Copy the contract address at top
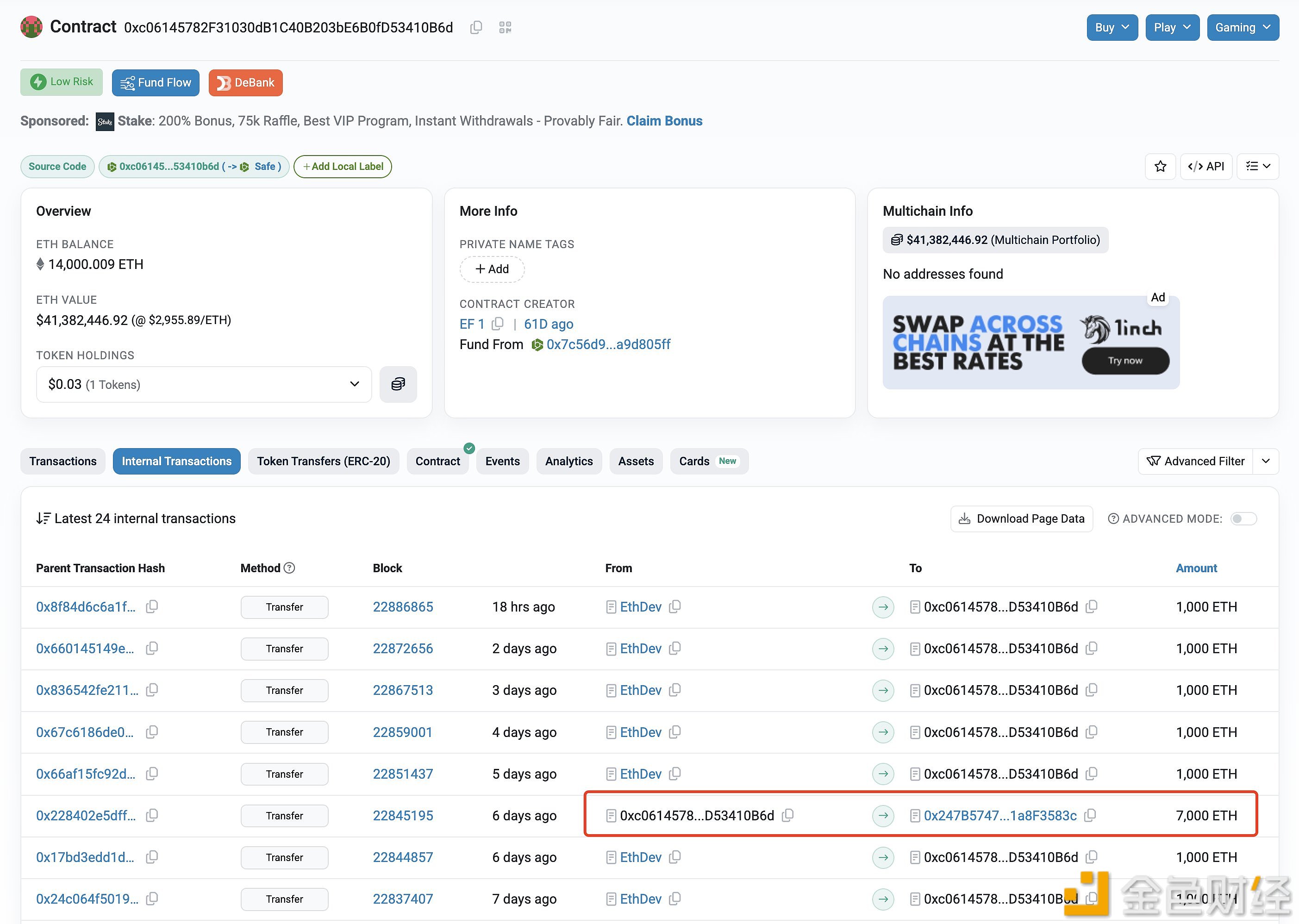 [x=476, y=27]
